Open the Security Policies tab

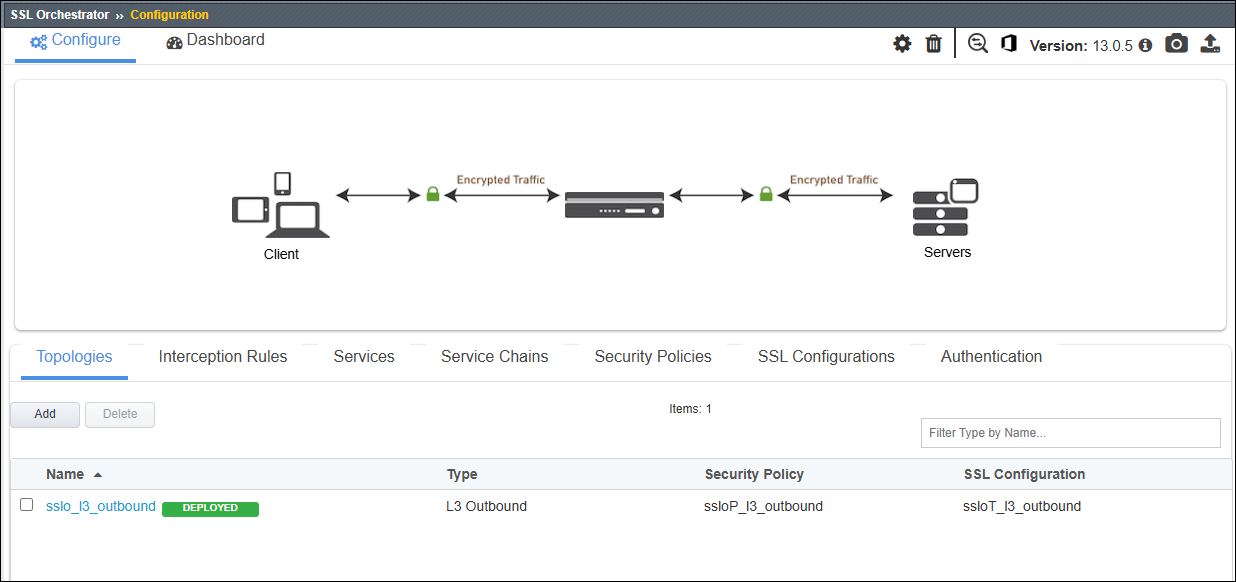(x=653, y=357)
